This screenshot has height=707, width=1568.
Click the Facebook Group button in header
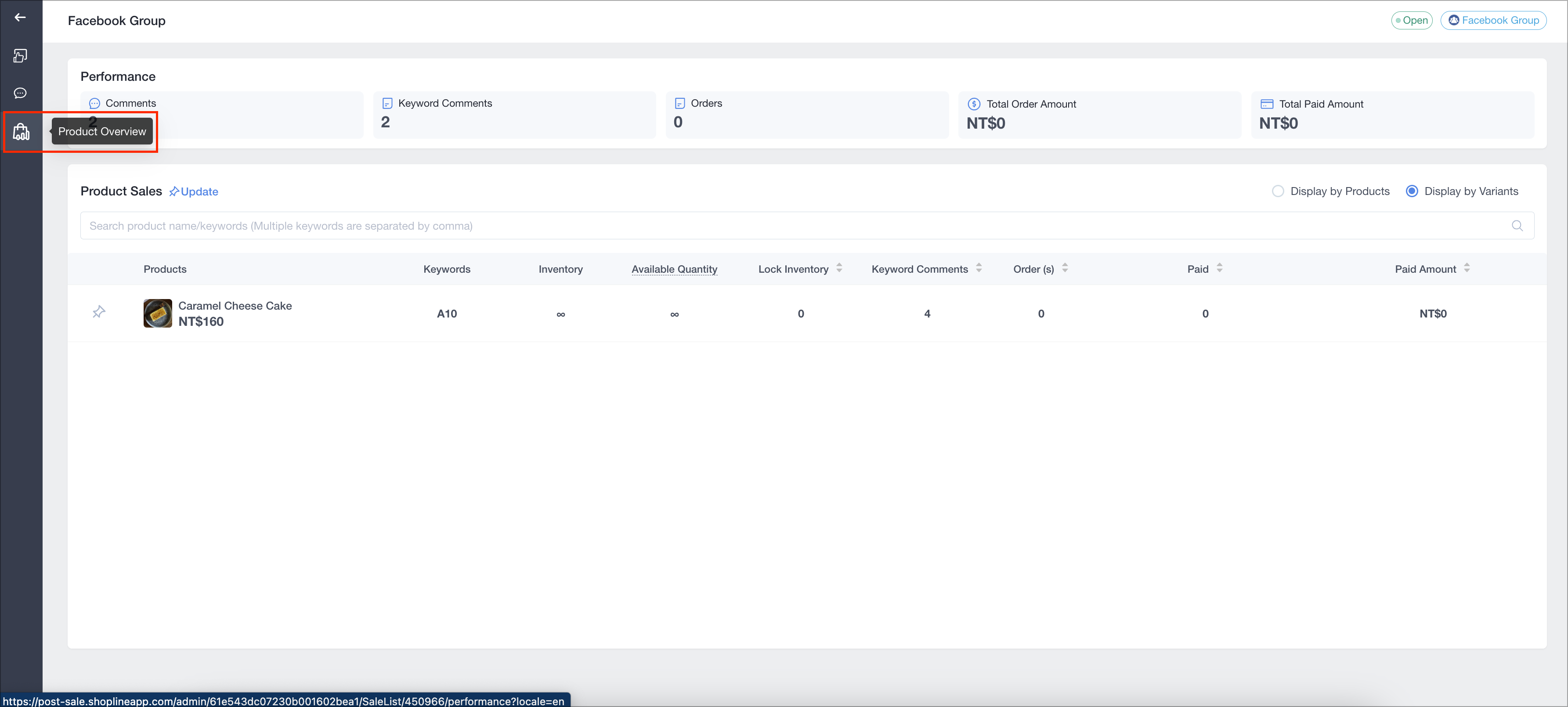click(x=1493, y=20)
